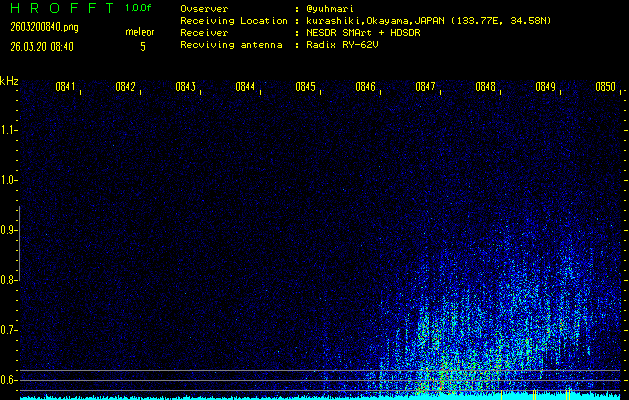Select the version label 1.00f
The image size is (629, 400).
click(x=138, y=8)
